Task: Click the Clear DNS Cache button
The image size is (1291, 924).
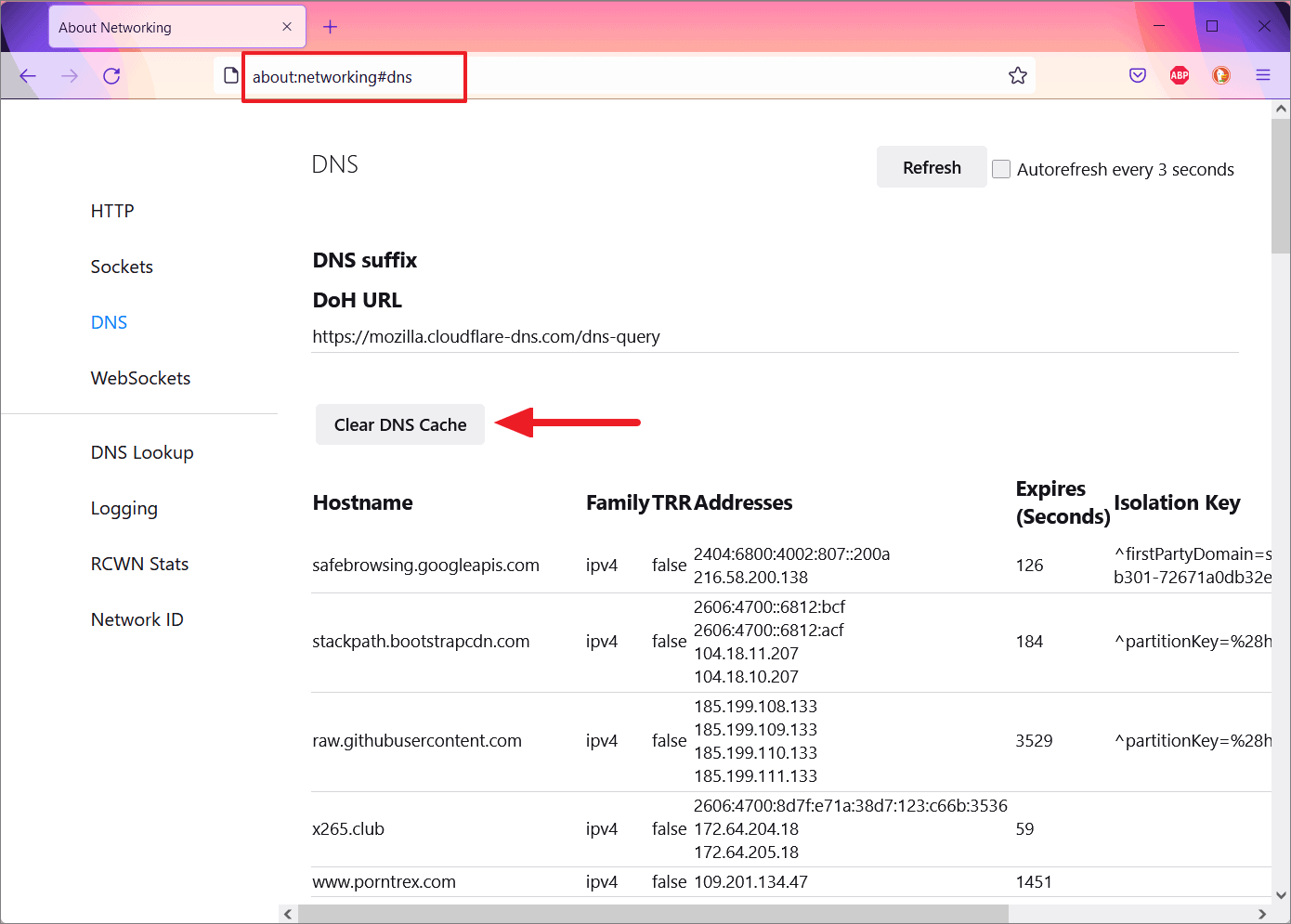Action: pyautogui.click(x=399, y=424)
